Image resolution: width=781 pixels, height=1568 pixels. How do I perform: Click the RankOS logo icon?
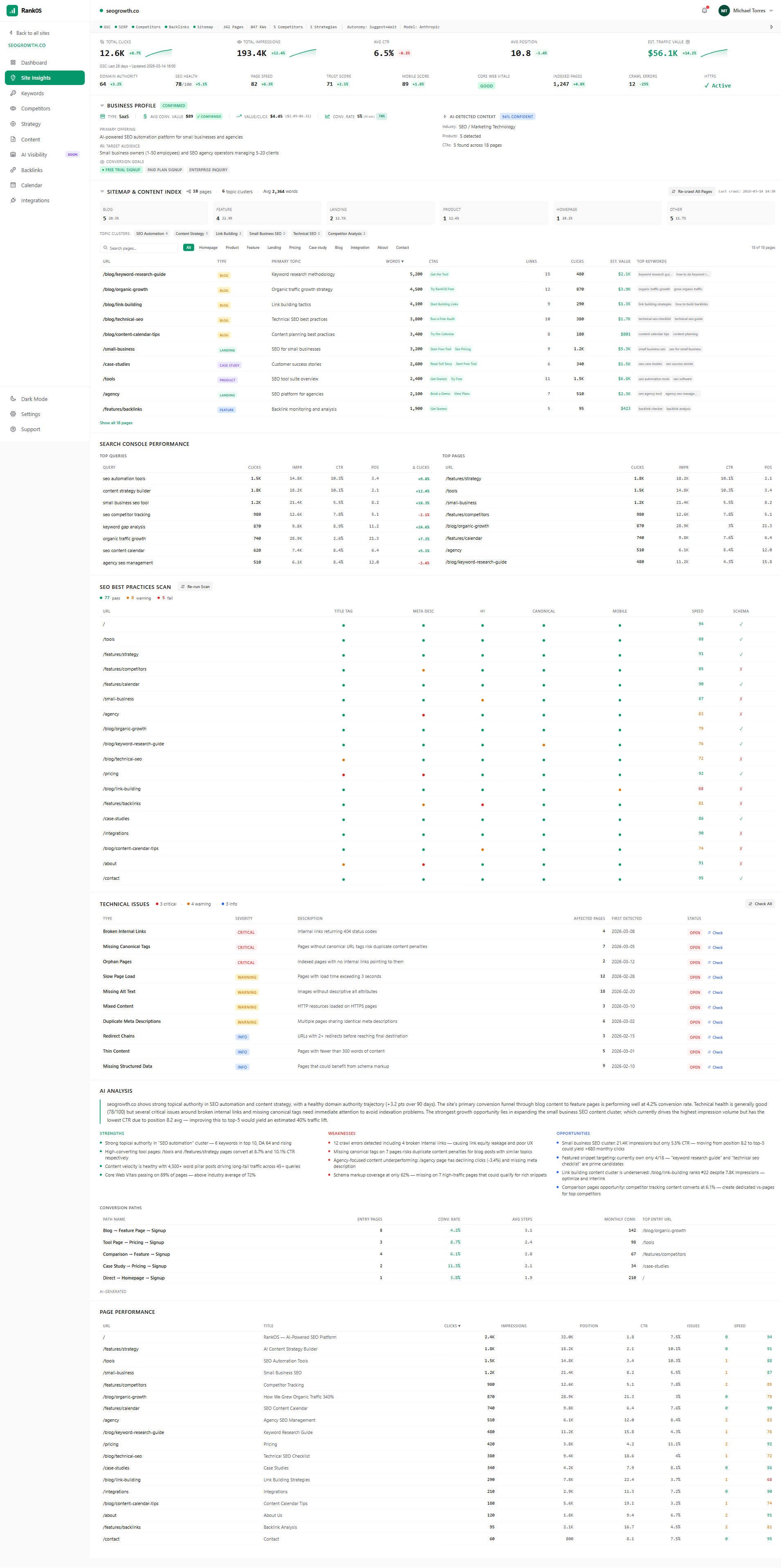pos(13,10)
